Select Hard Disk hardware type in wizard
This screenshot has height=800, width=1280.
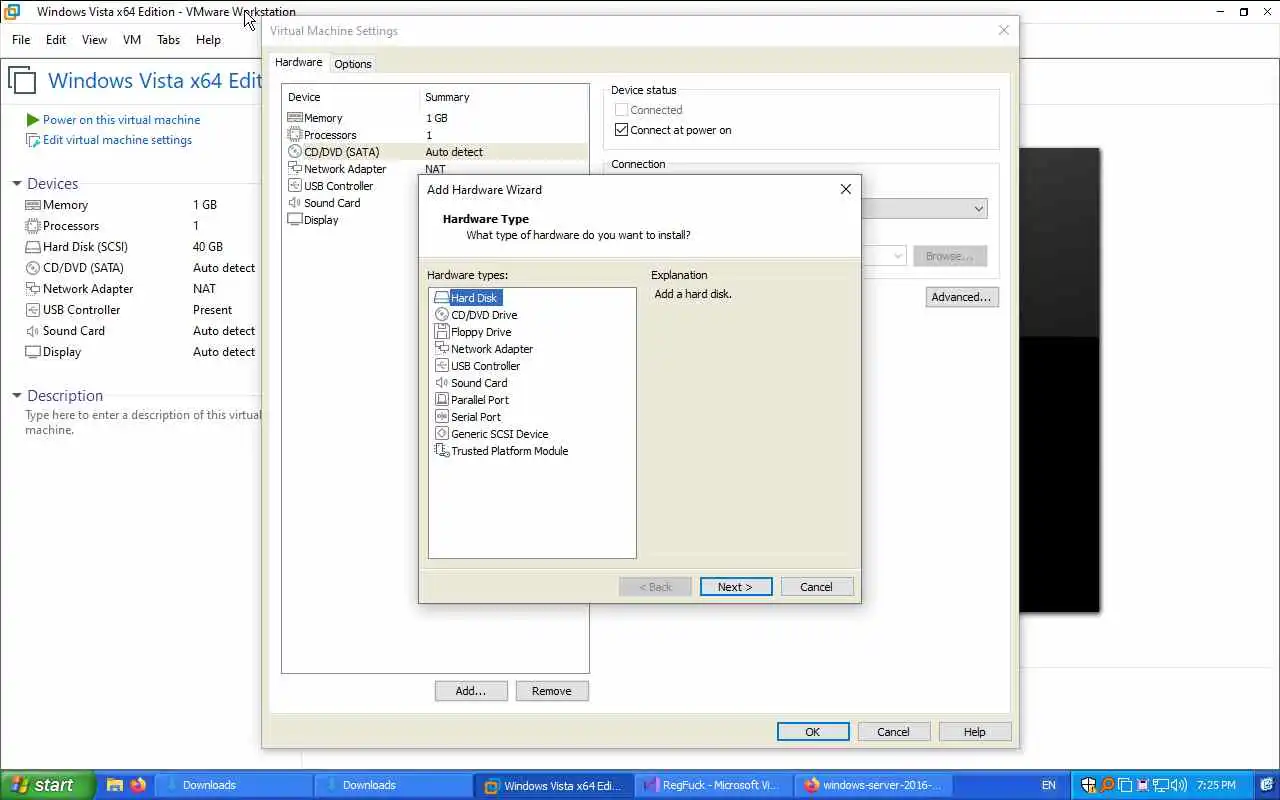467,298
